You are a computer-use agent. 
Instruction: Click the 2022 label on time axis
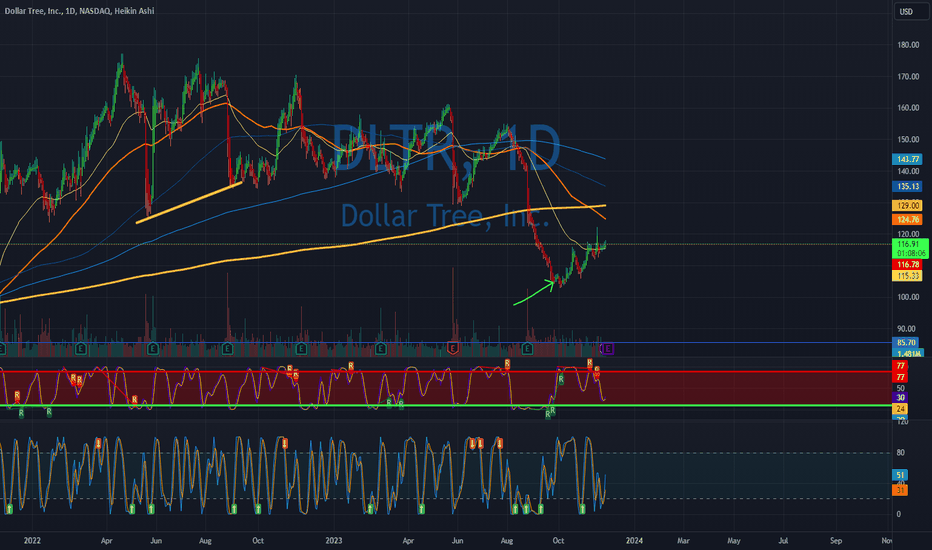pos(32,540)
